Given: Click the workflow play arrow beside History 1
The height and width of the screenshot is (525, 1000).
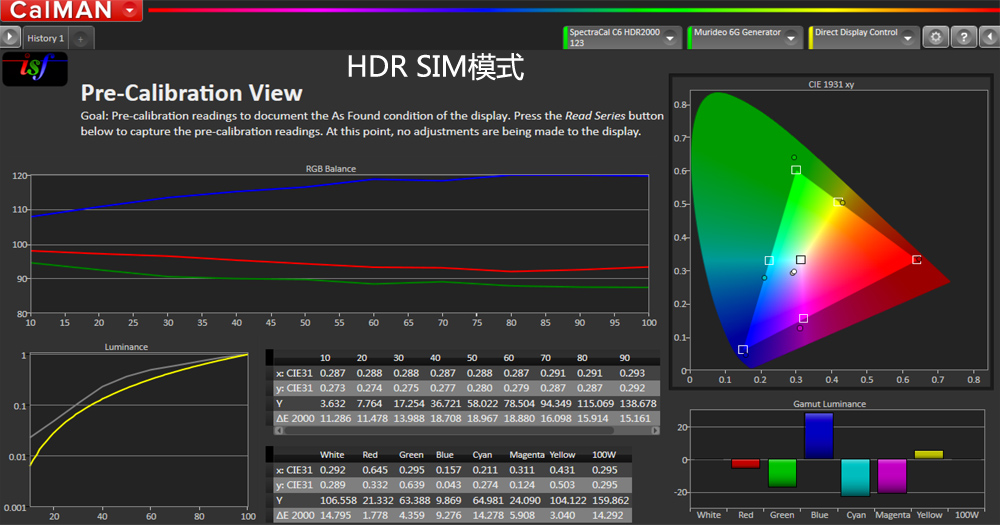Looking at the screenshot, I should coord(10,38).
